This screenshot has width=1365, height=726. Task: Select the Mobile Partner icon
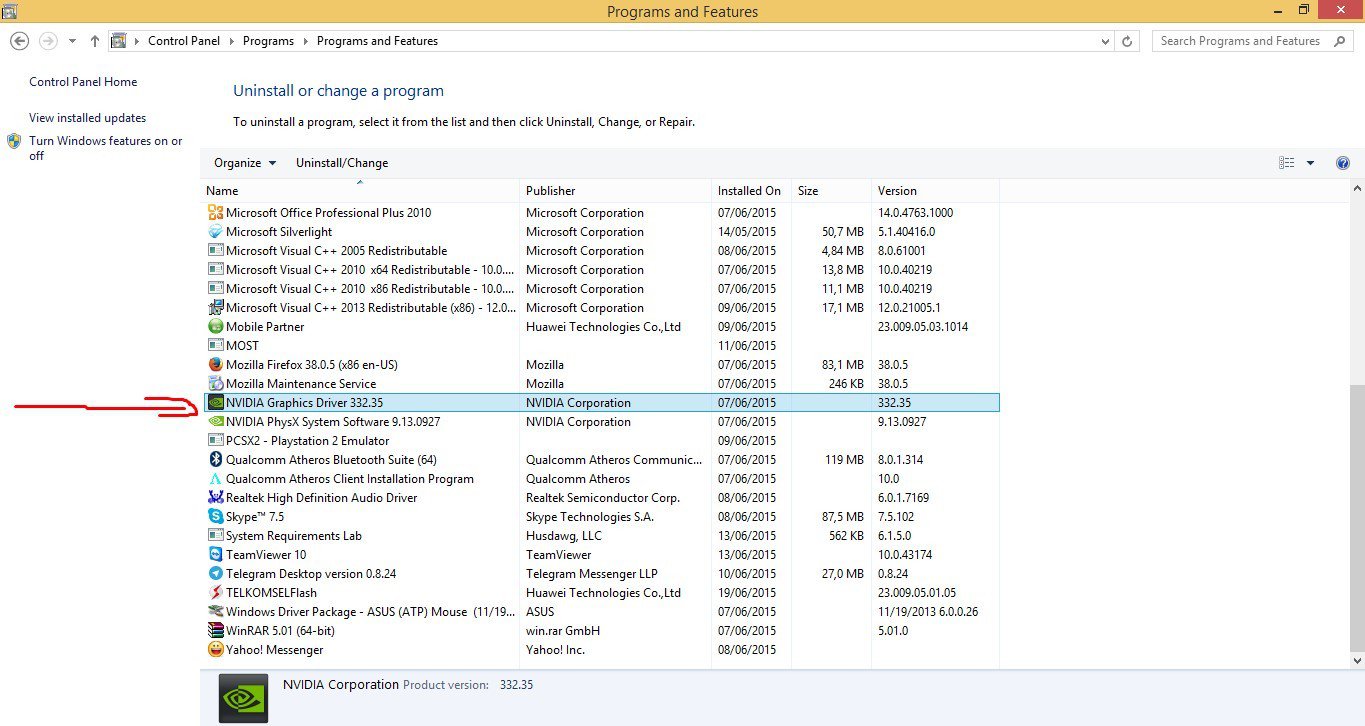pyautogui.click(x=215, y=327)
